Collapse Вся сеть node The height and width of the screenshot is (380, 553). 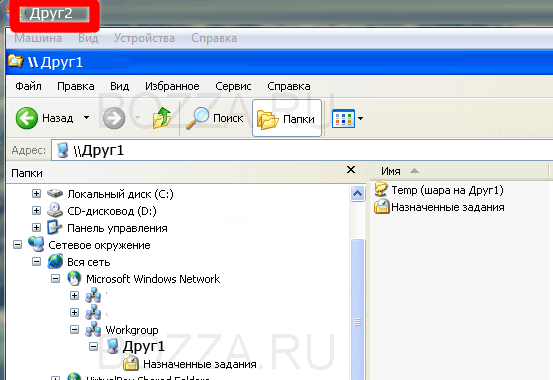[36, 261]
